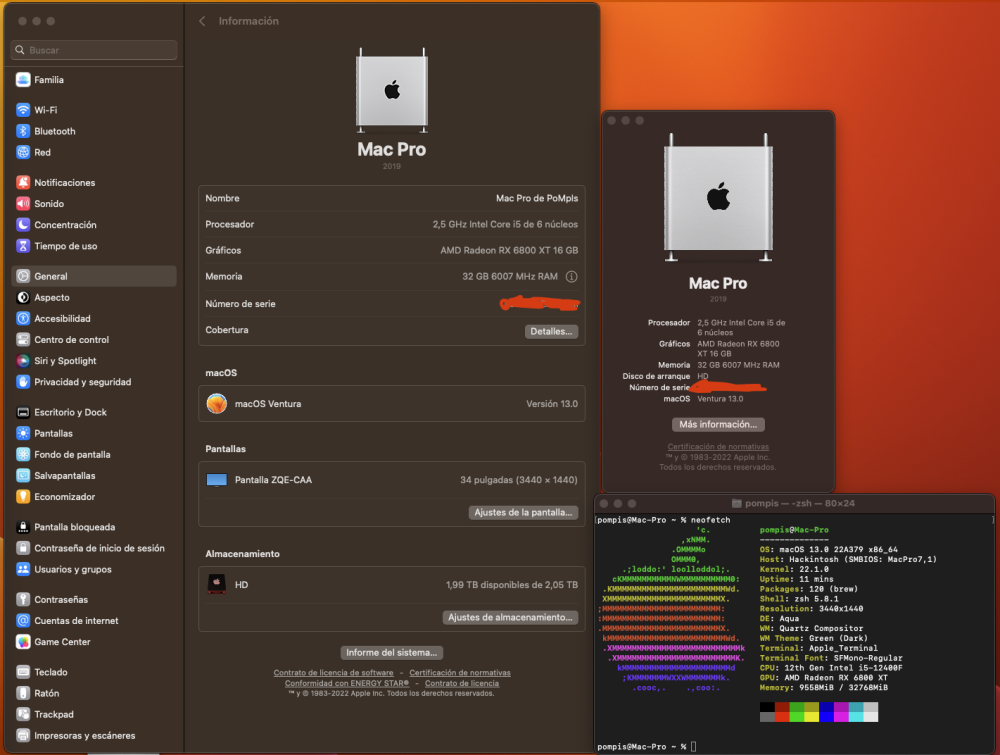Open Privacidad y seguridad hand icon

click(x=23, y=381)
